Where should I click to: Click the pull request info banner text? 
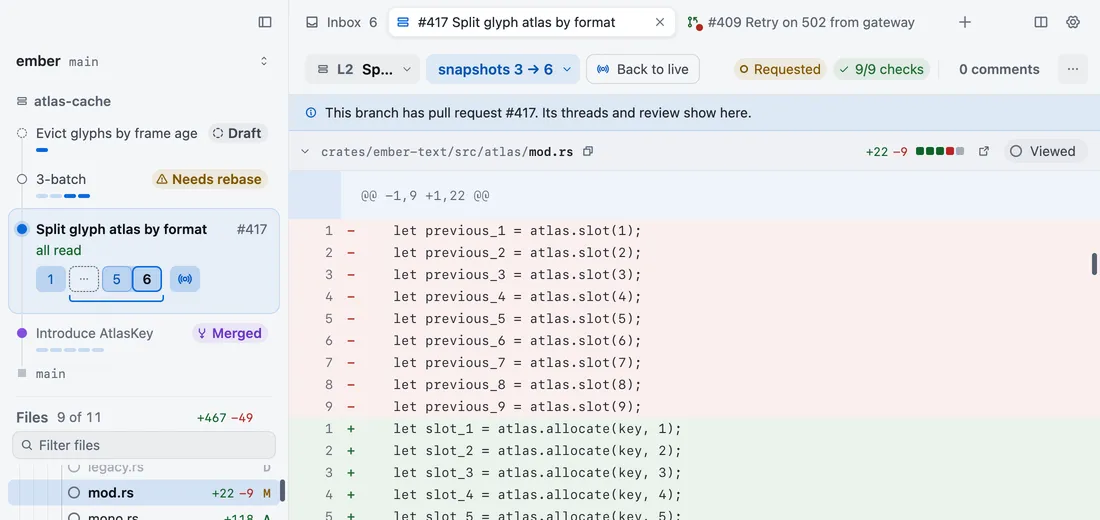[x=538, y=112]
